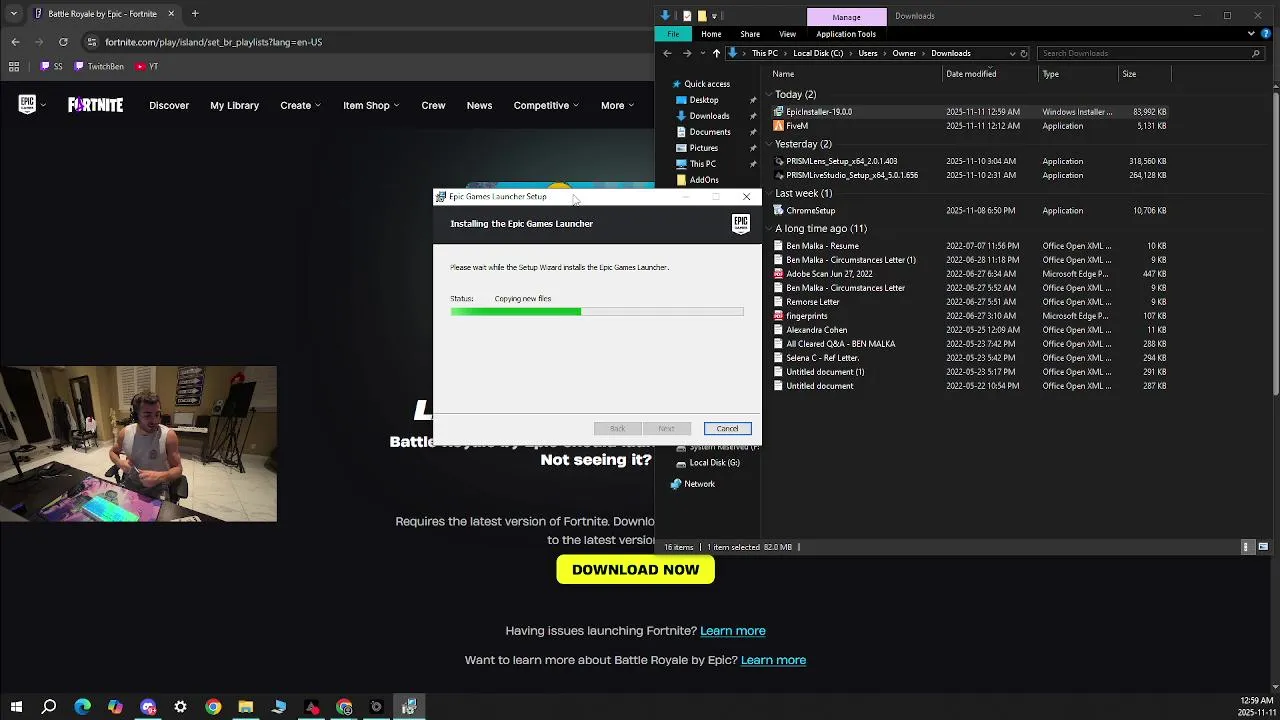This screenshot has width=1280, height=720.
Task: Expand the Create menu on Fortnite site
Action: (x=300, y=105)
